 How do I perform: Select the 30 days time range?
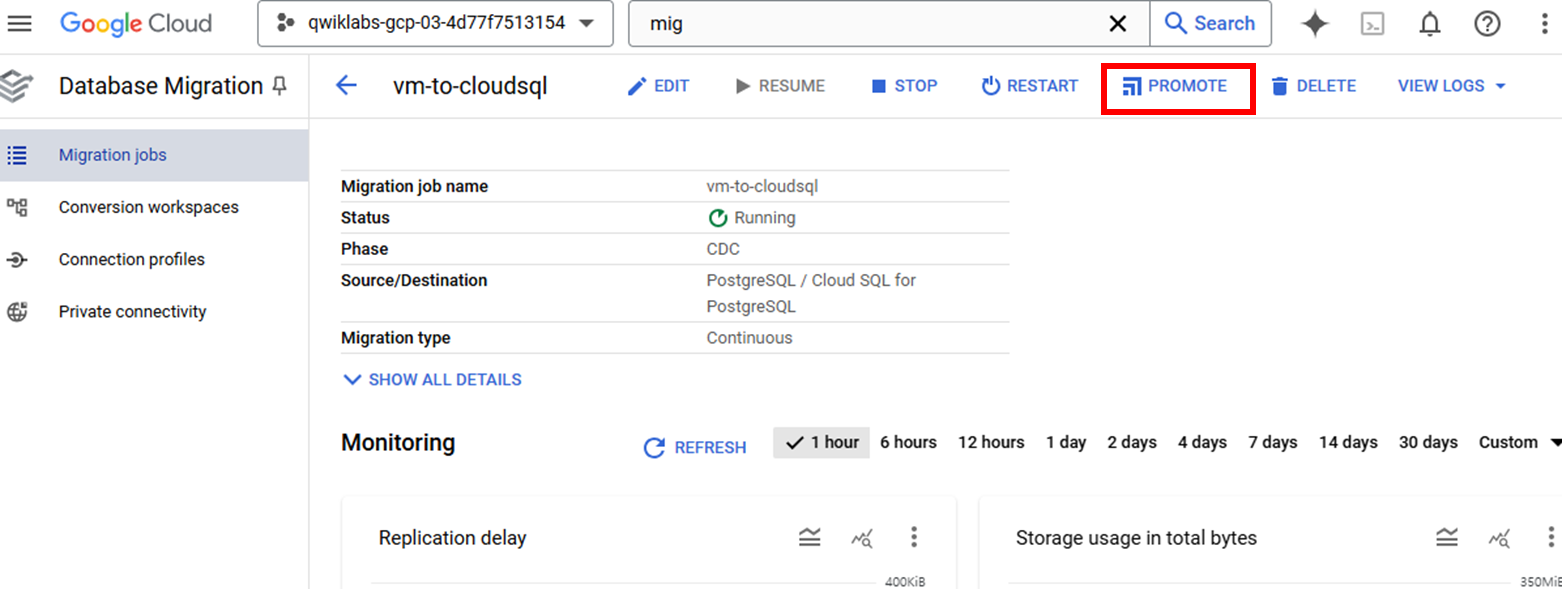1428,442
